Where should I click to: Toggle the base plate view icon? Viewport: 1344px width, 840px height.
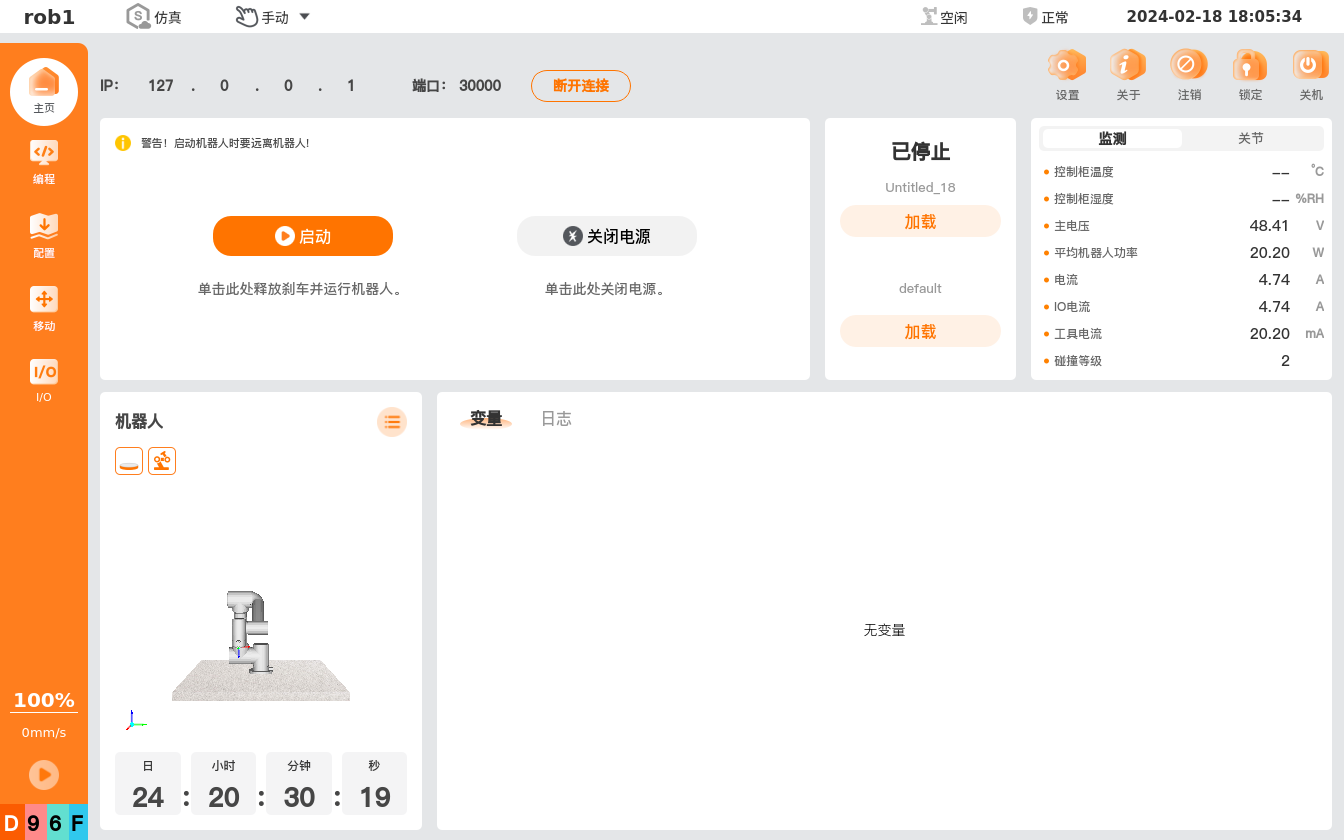coord(129,461)
